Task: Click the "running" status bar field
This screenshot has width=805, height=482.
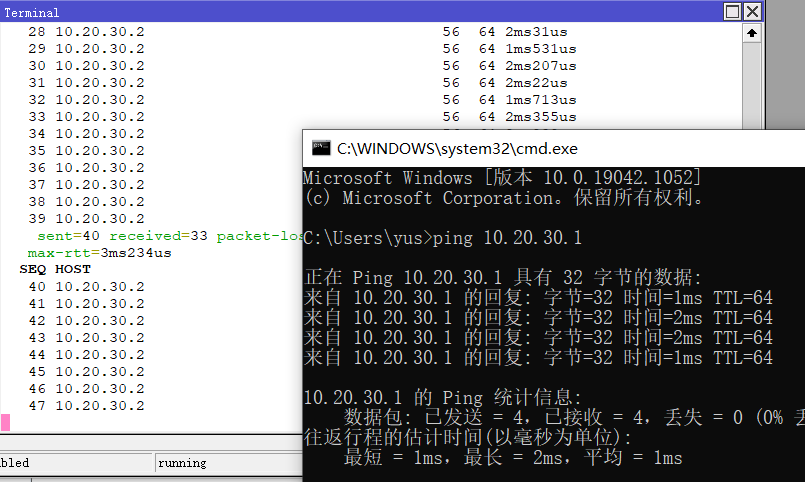Action: (182, 463)
